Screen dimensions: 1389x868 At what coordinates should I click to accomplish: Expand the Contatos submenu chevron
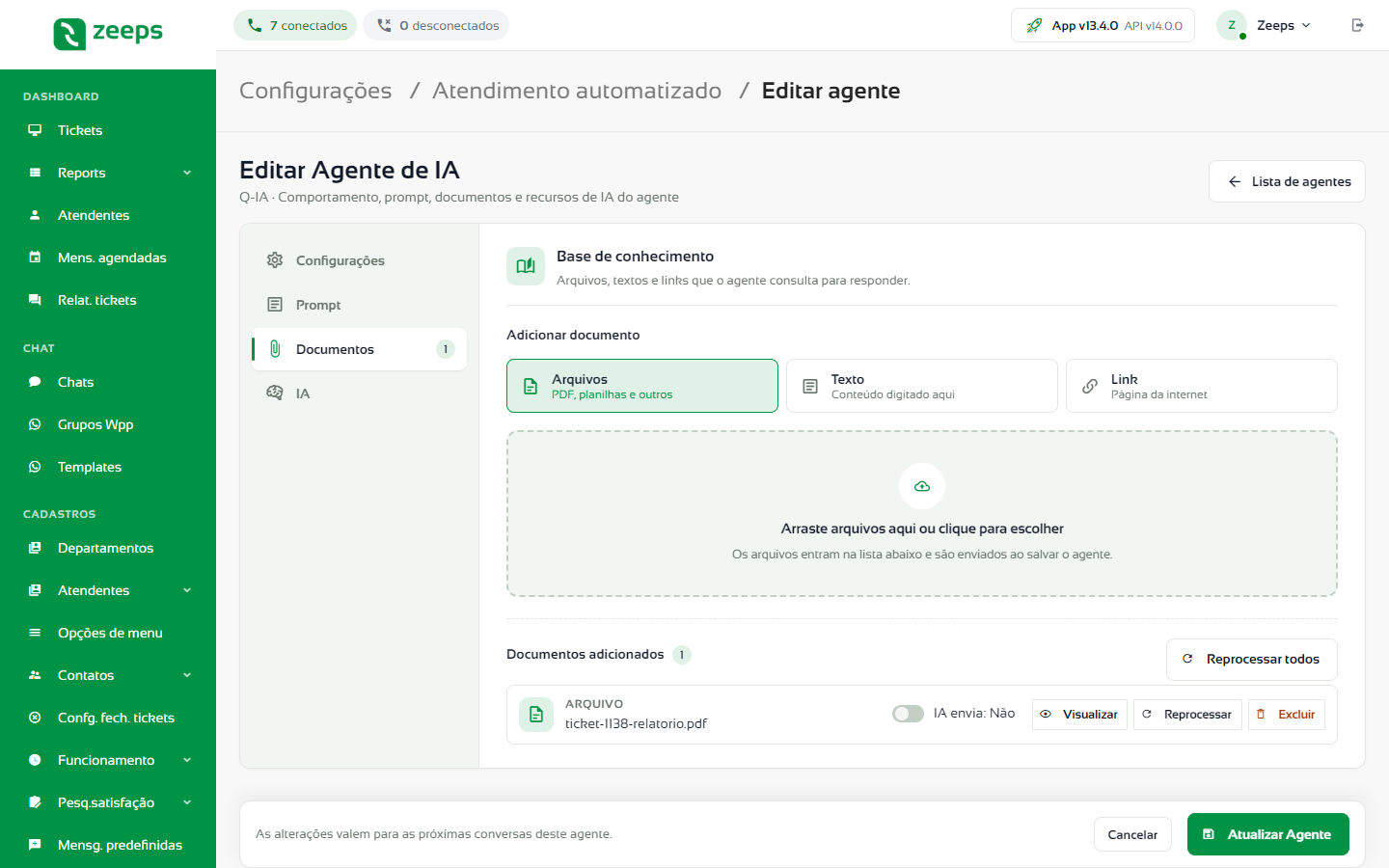[187, 675]
